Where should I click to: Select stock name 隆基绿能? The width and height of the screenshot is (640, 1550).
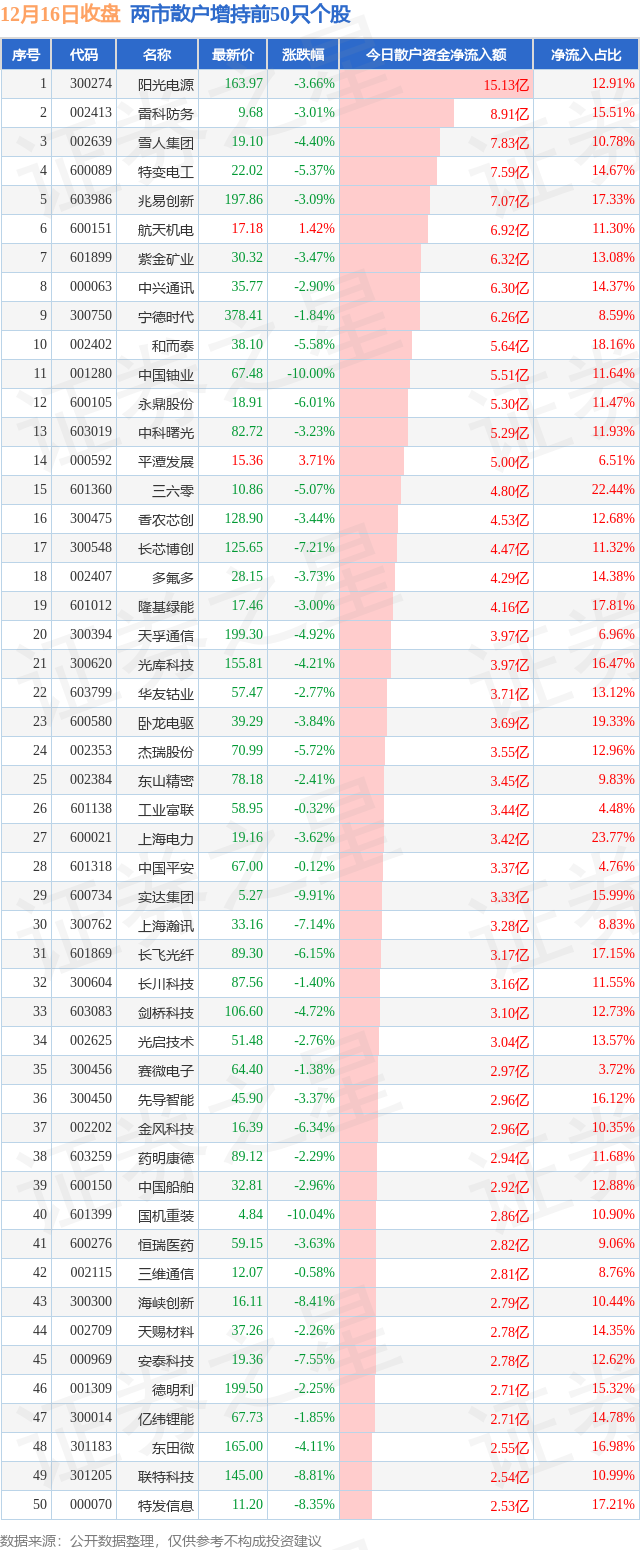pos(166,606)
